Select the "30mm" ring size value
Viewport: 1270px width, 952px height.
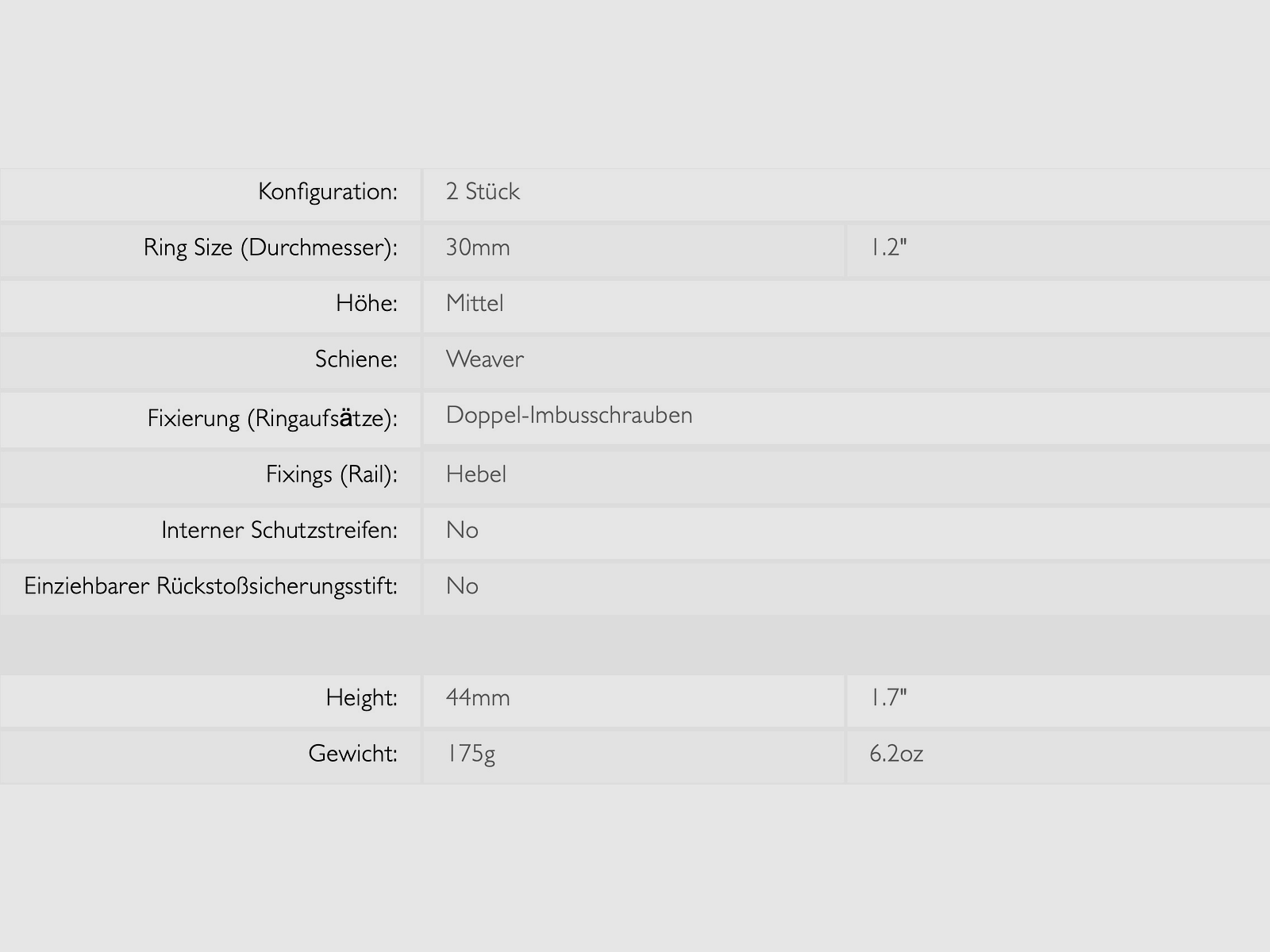pos(478,248)
